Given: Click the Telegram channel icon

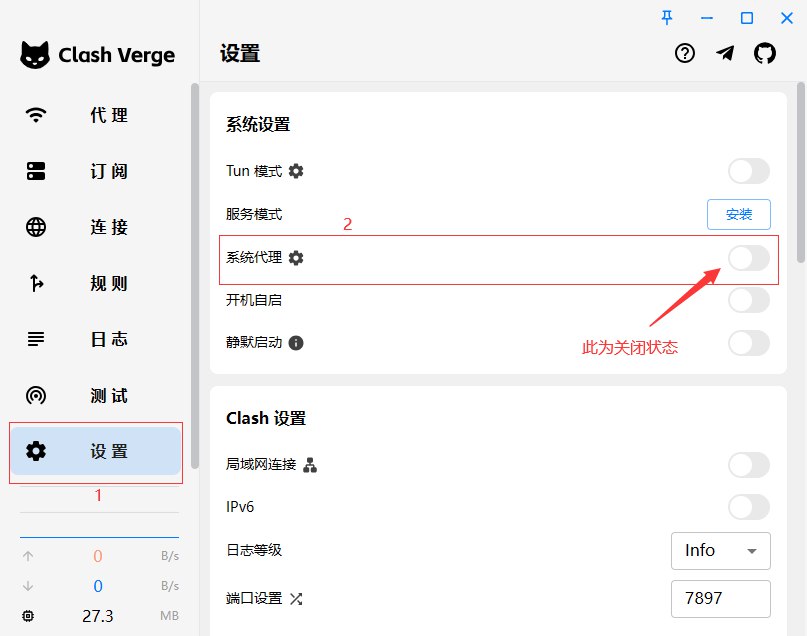Looking at the screenshot, I should click(725, 54).
